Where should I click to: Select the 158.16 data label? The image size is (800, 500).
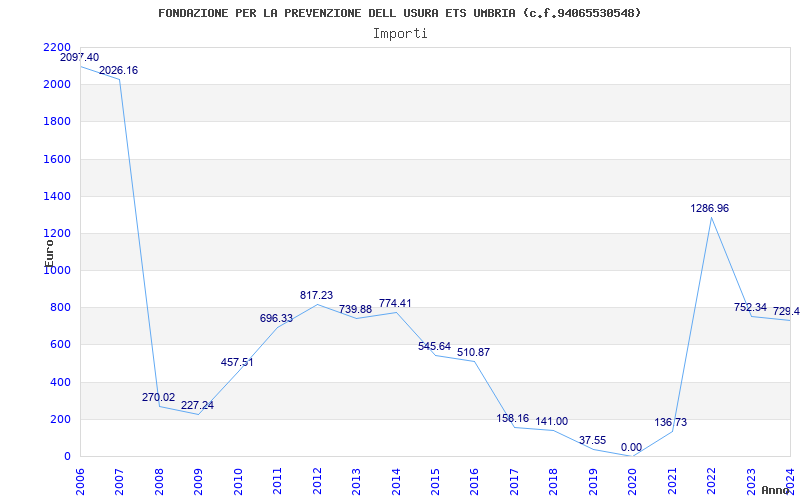tap(513, 419)
